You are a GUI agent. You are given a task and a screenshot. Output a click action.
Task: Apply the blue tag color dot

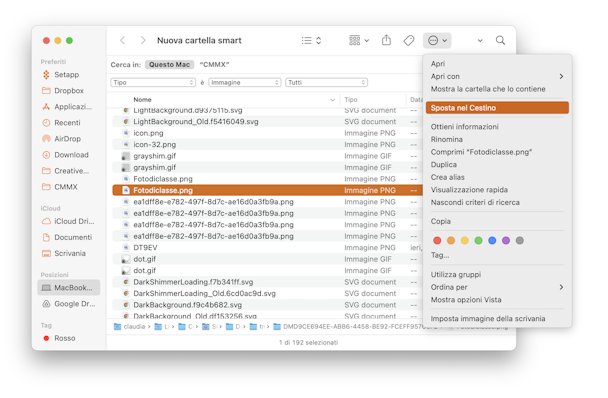pyautogui.click(x=492, y=241)
